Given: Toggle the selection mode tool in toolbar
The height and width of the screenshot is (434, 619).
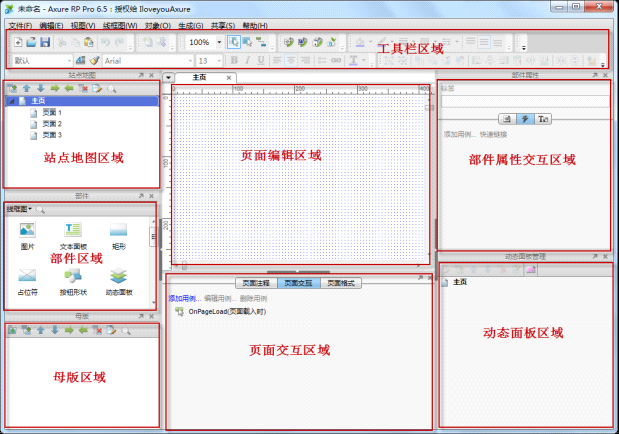Looking at the screenshot, I should coord(234,43).
